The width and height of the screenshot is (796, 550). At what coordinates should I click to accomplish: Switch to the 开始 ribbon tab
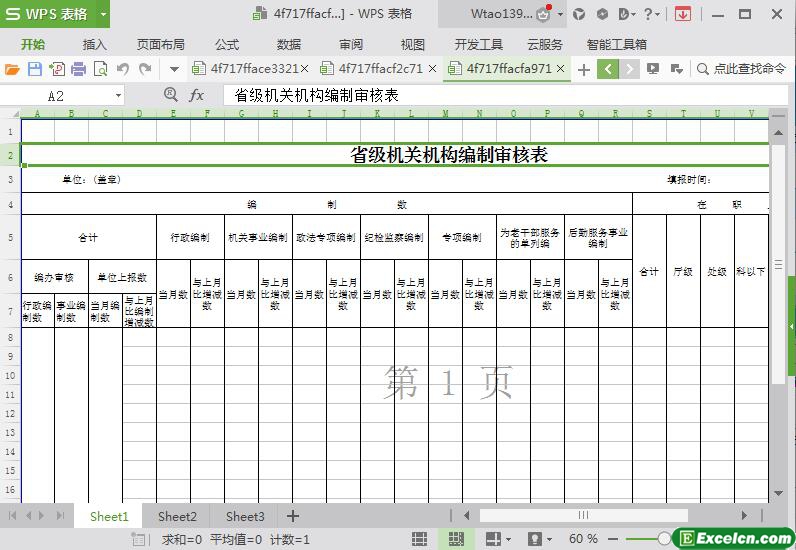33,45
